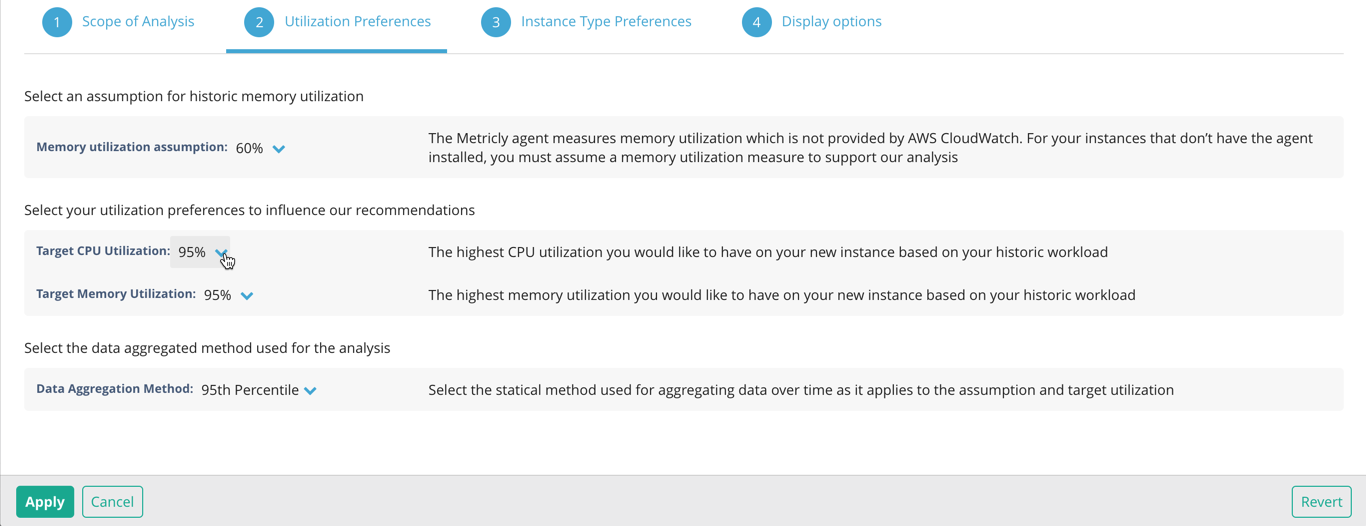Viewport: 1366px width, 526px height.
Task: Click the step 3 circle icon
Action: click(x=496, y=22)
